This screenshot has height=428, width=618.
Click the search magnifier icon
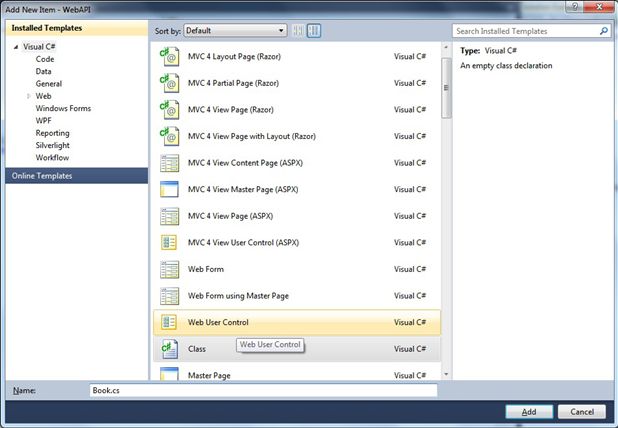[x=603, y=31]
